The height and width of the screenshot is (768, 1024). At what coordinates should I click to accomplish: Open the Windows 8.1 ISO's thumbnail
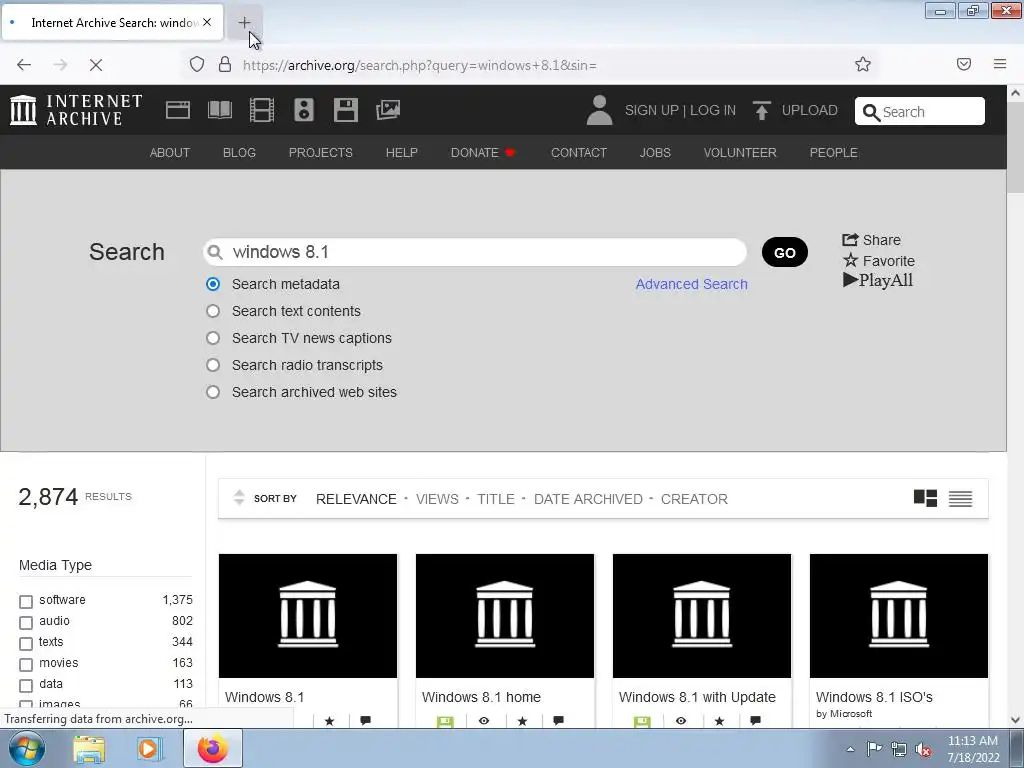[x=899, y=615]
